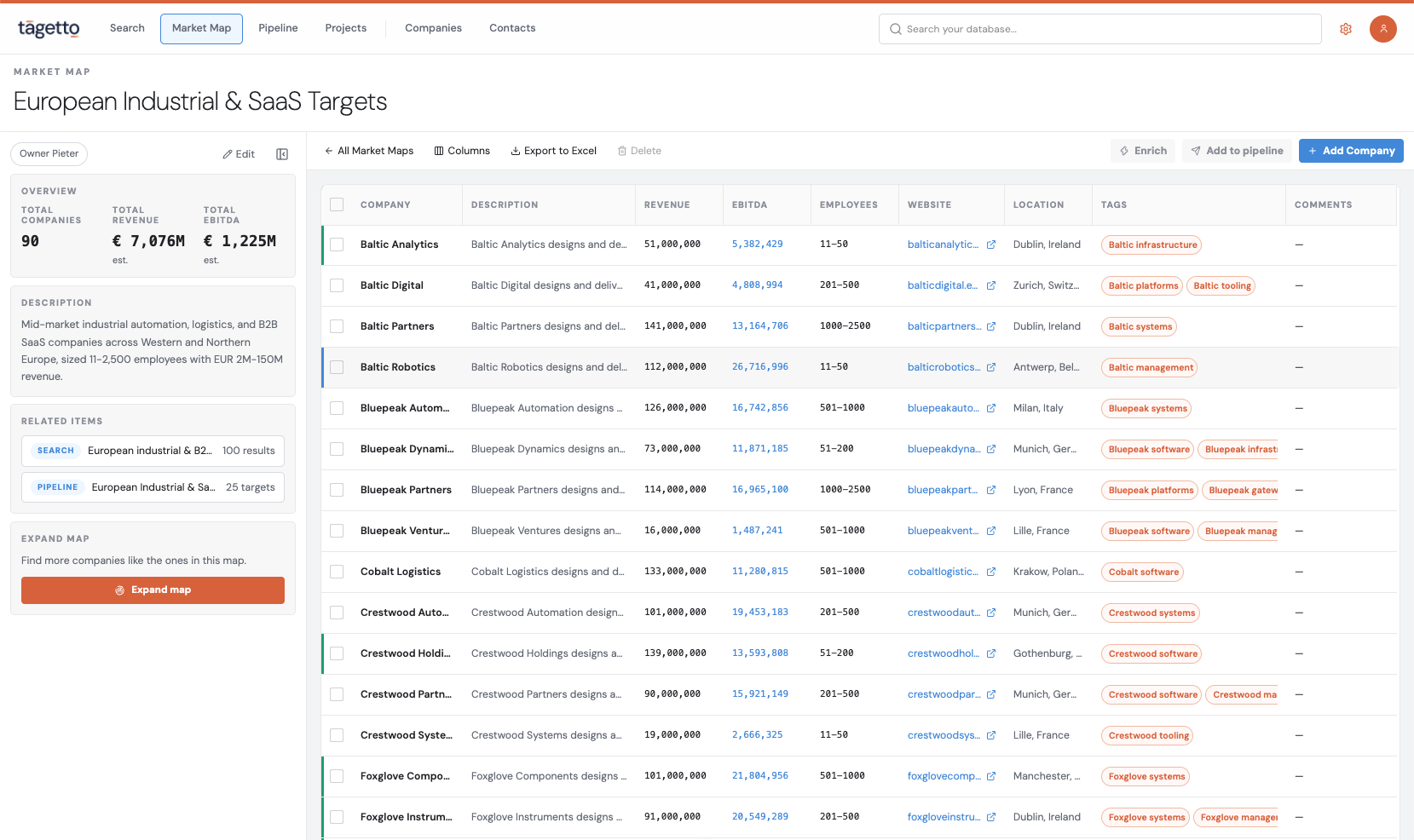The image size is (1414, 840).
Task: Go back to All Market Maps
Action: [369, 151]
